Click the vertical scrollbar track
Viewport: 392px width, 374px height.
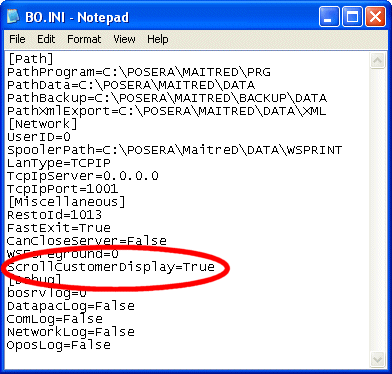[x=377, y=210]
